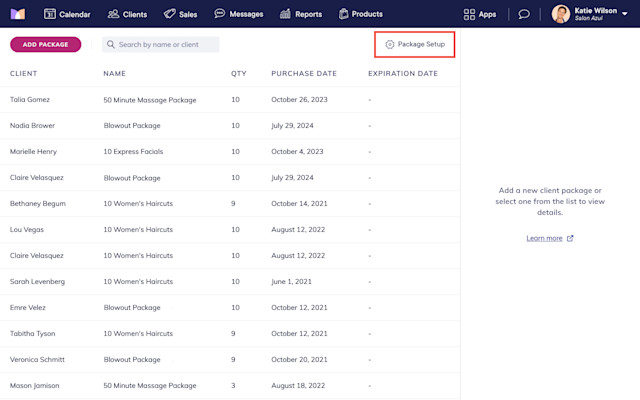Select the Nadia Brower row
Viewport: 640px width, 400px height.
click(x=230, y=126)
